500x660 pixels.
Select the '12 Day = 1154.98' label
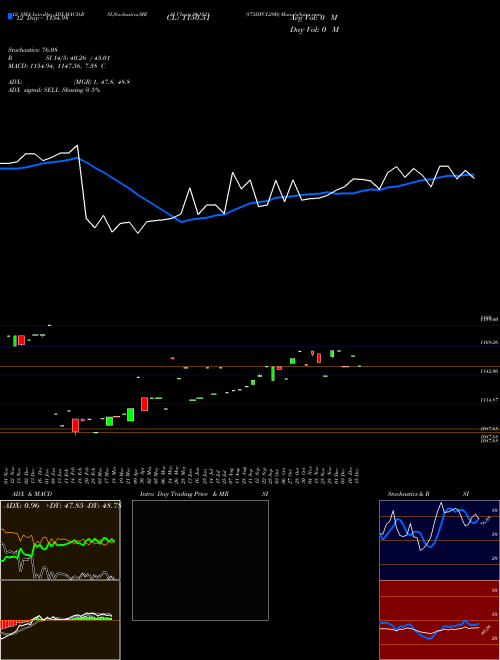42,18
